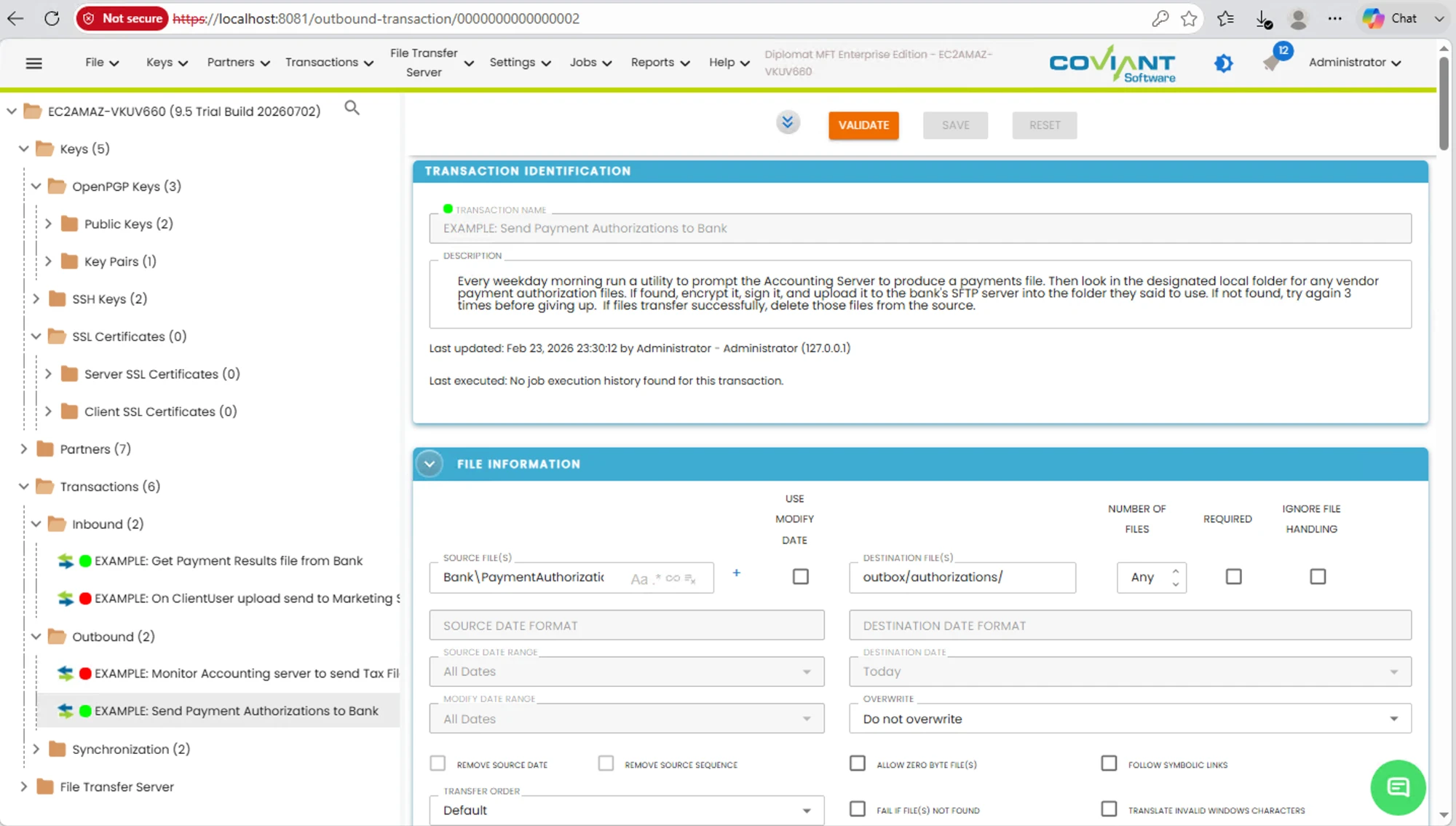1456x826 pixels.
Task: Collapse the File Information section chevron
Action: tap(430, 464)
